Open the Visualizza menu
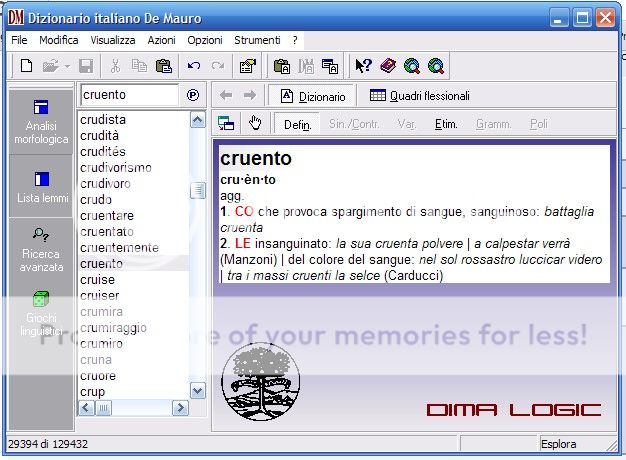Screen dimensions: 626x460 pos(113,40)
